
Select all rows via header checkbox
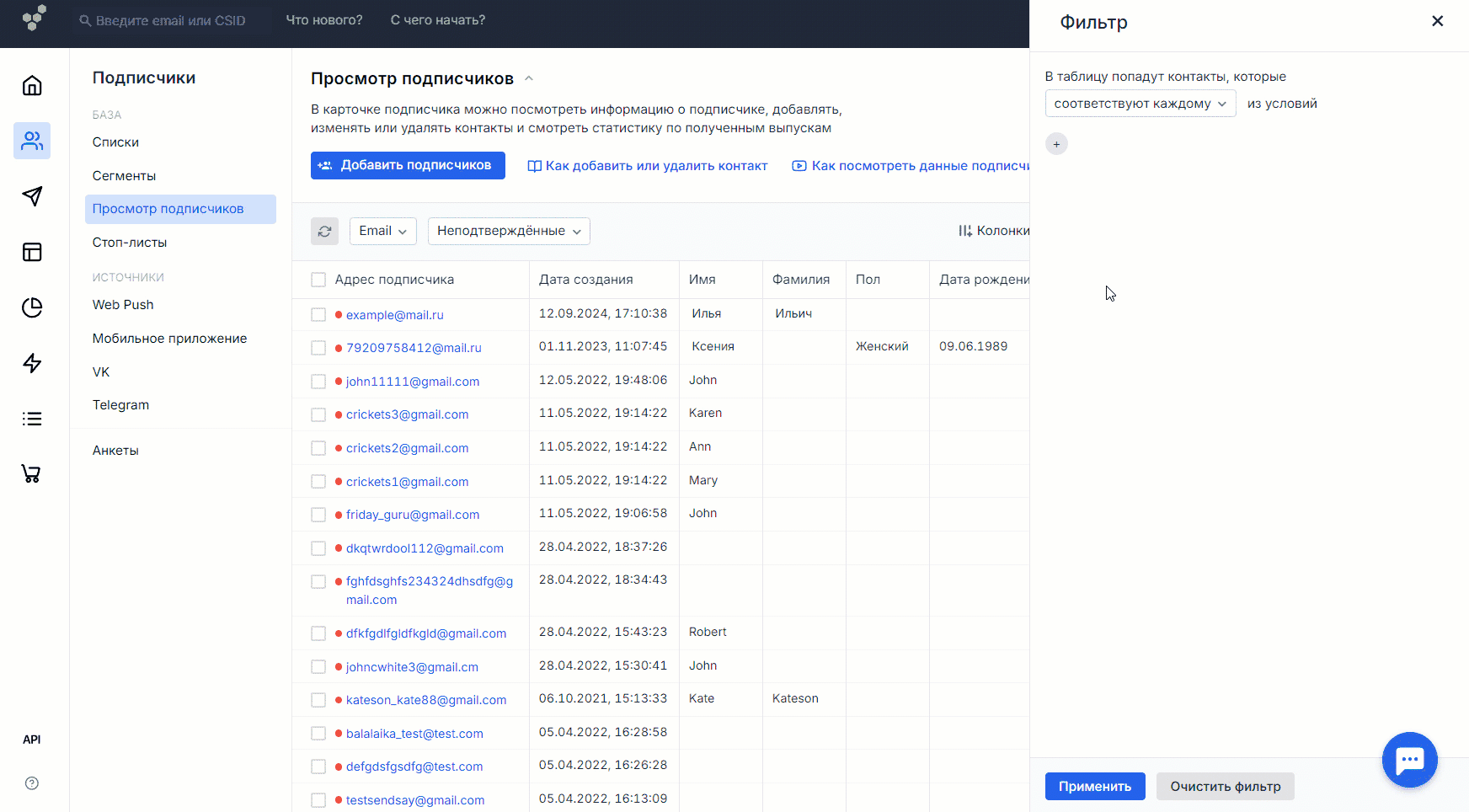coord(318,280)
